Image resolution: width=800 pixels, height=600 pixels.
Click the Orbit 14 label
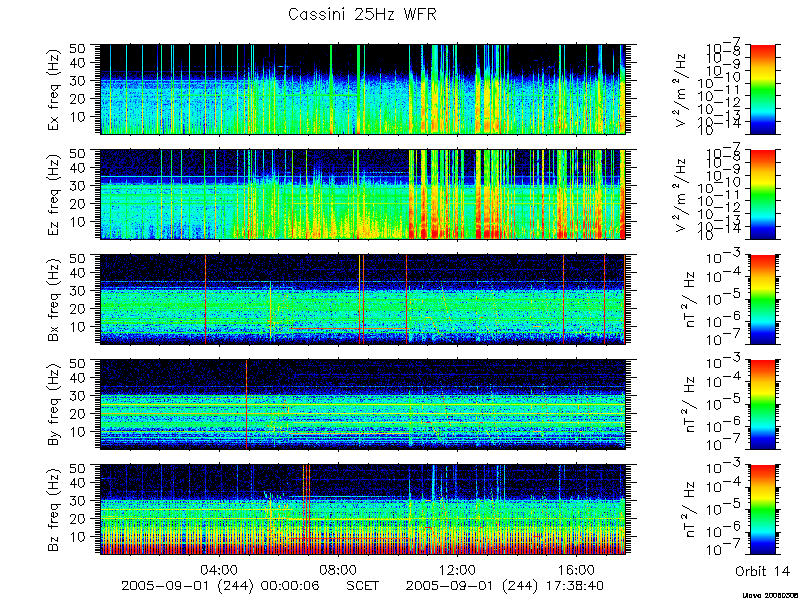(x=762, y=571)
